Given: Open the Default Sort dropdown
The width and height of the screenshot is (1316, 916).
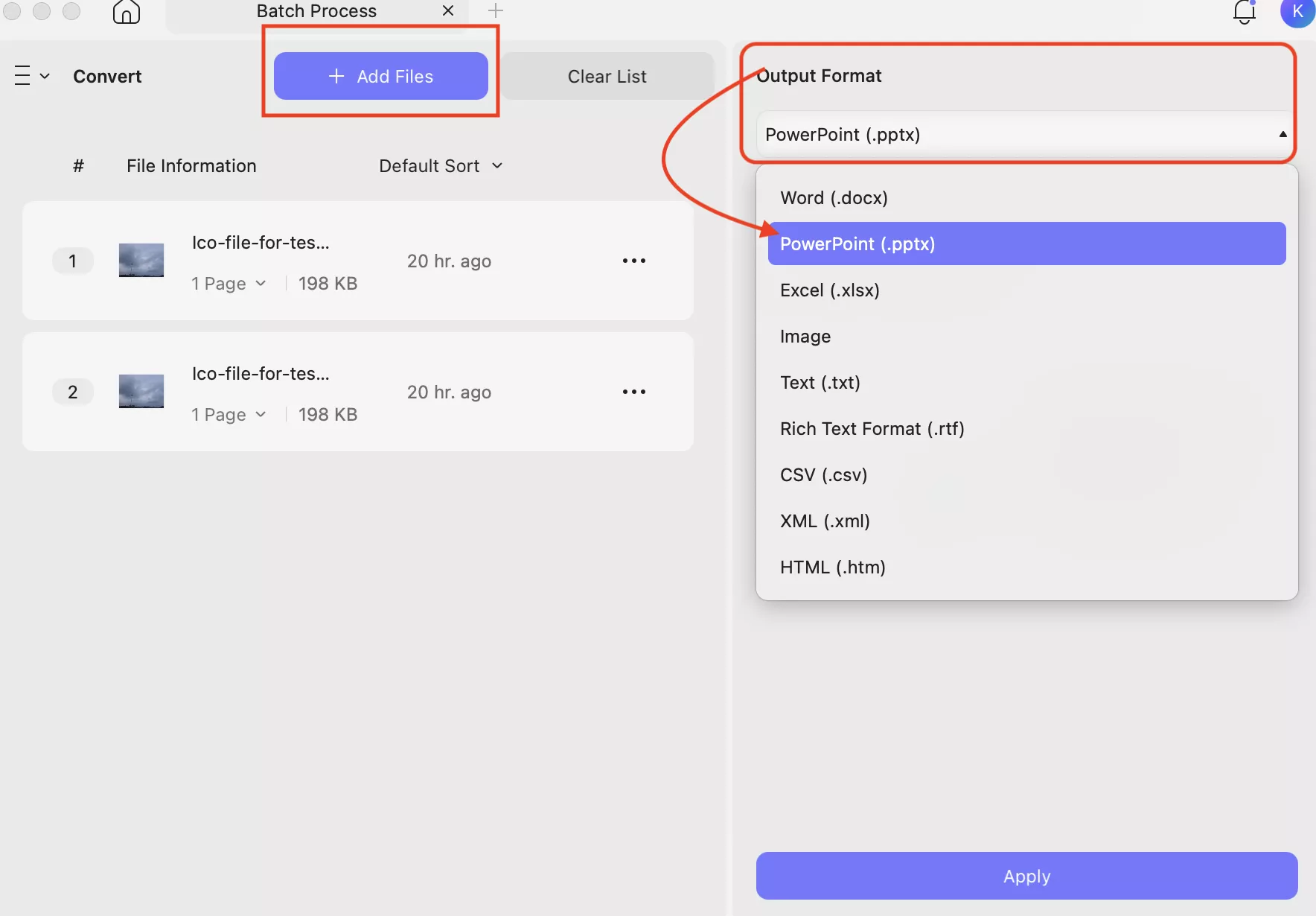Looking at the screenshot, I should coord(441,166).
